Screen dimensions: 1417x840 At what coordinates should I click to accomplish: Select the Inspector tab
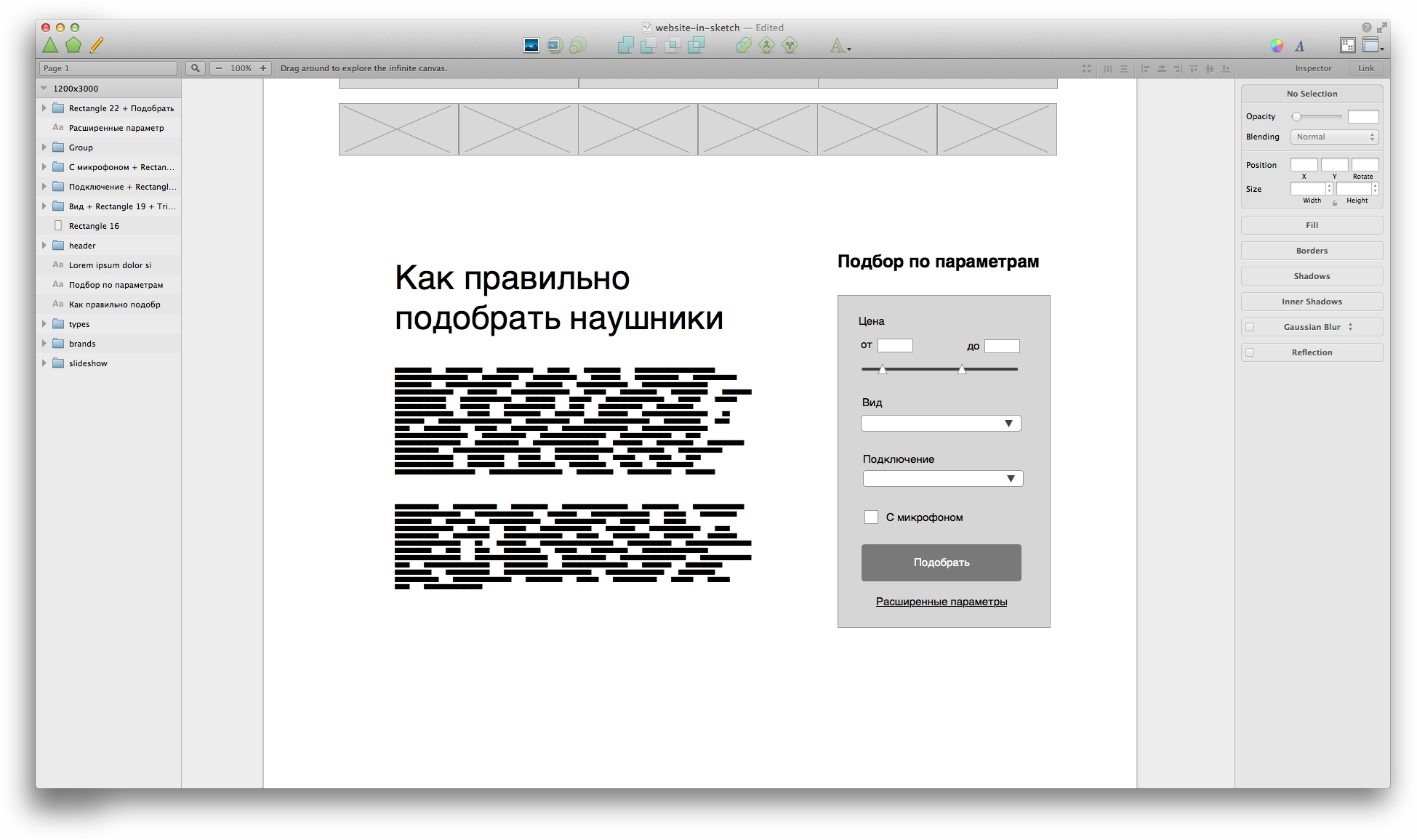tap(1312, 68)
